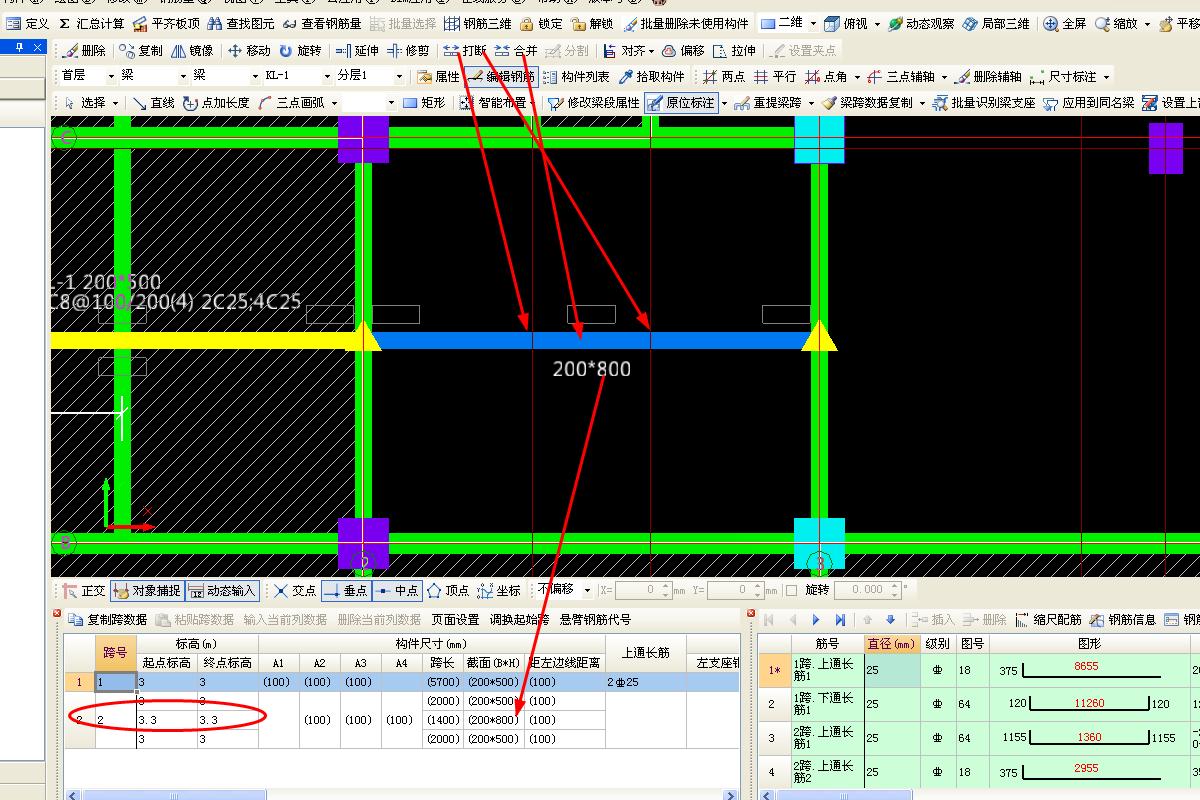Image resolution: width=1200 pixels, height=800 pixels.
Task: Click 批量识别梁支座 tool
Action: tap(983, 103)
